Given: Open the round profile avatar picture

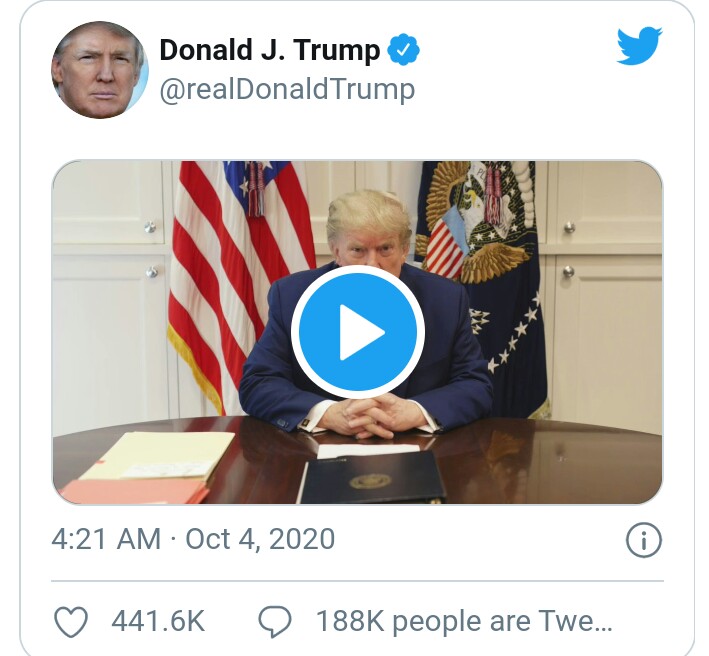Looking at the screenshot, I should (100, 70).
